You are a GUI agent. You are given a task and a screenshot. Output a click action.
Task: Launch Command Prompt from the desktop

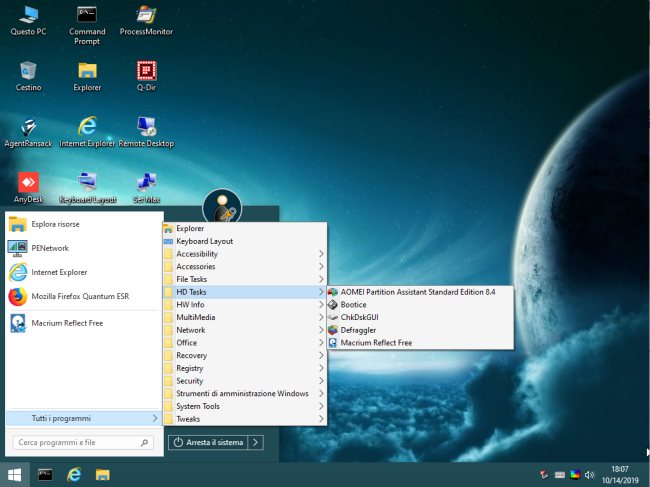coord(87,25)
